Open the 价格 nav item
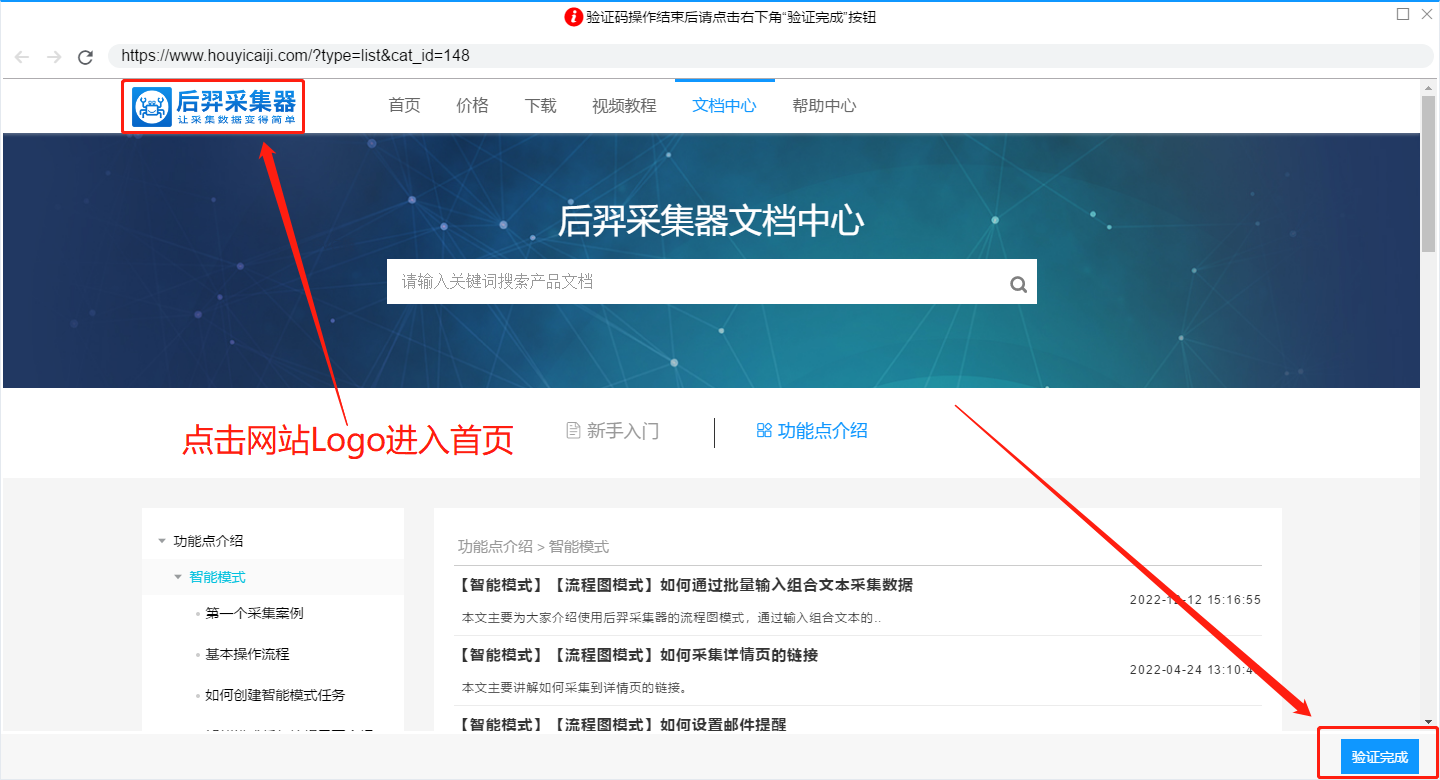Image resolution: width=1440 pixels, height=780 pixels. pos(472,105)
